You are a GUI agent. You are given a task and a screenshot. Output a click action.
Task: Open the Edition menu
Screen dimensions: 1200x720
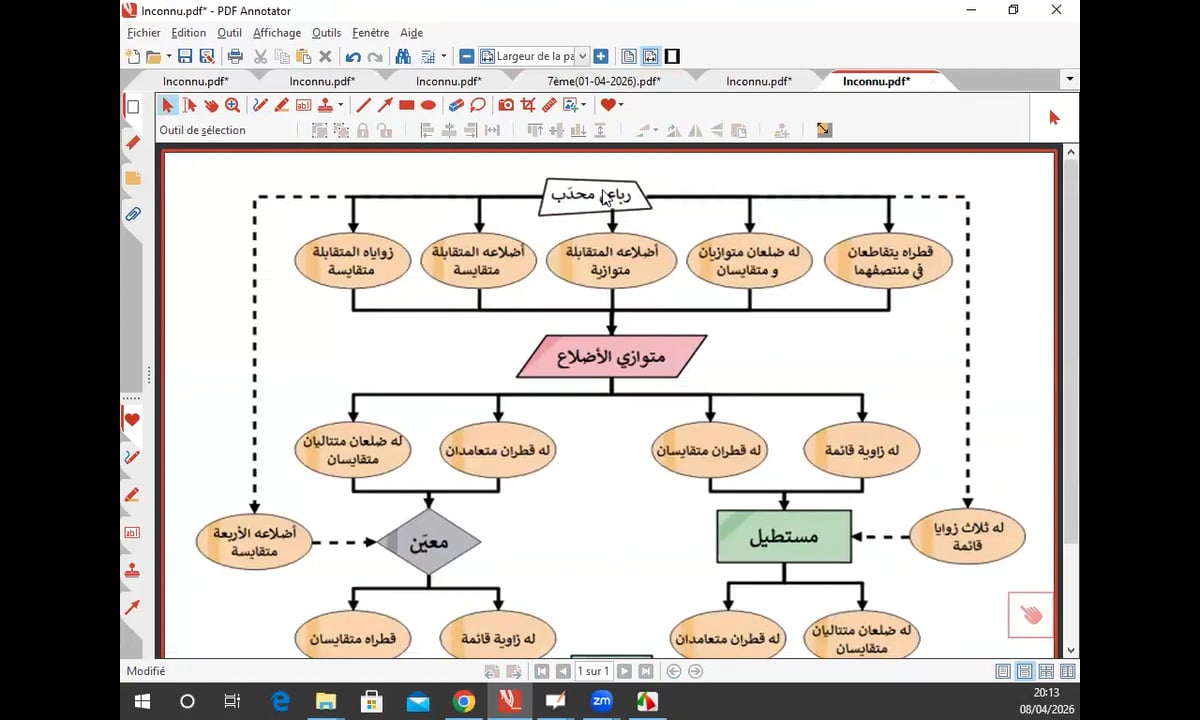[x=189, y=33]
